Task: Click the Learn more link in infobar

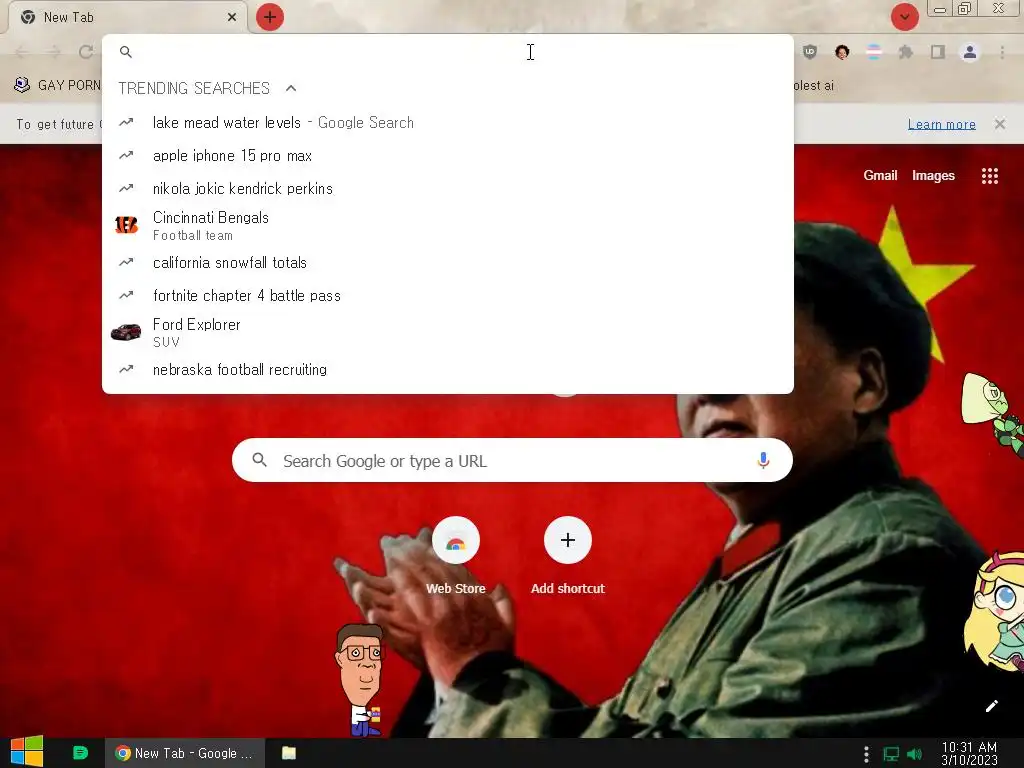Action: click(942, 124)
